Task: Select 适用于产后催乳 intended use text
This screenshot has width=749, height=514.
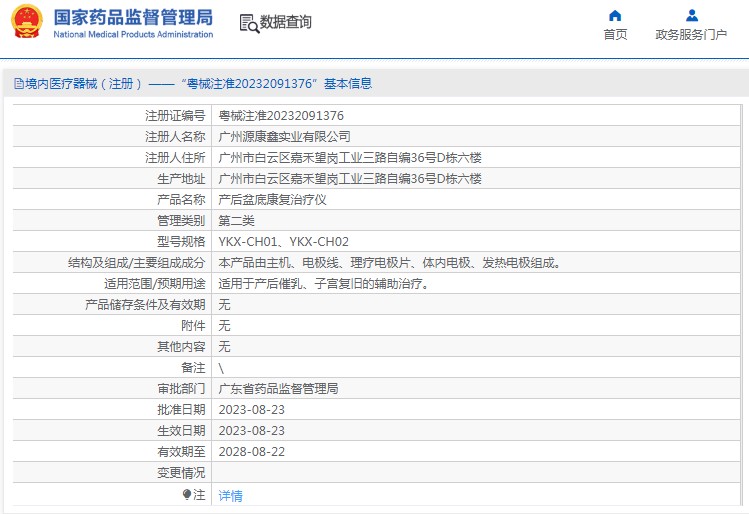Action: [x=324, y=284]
